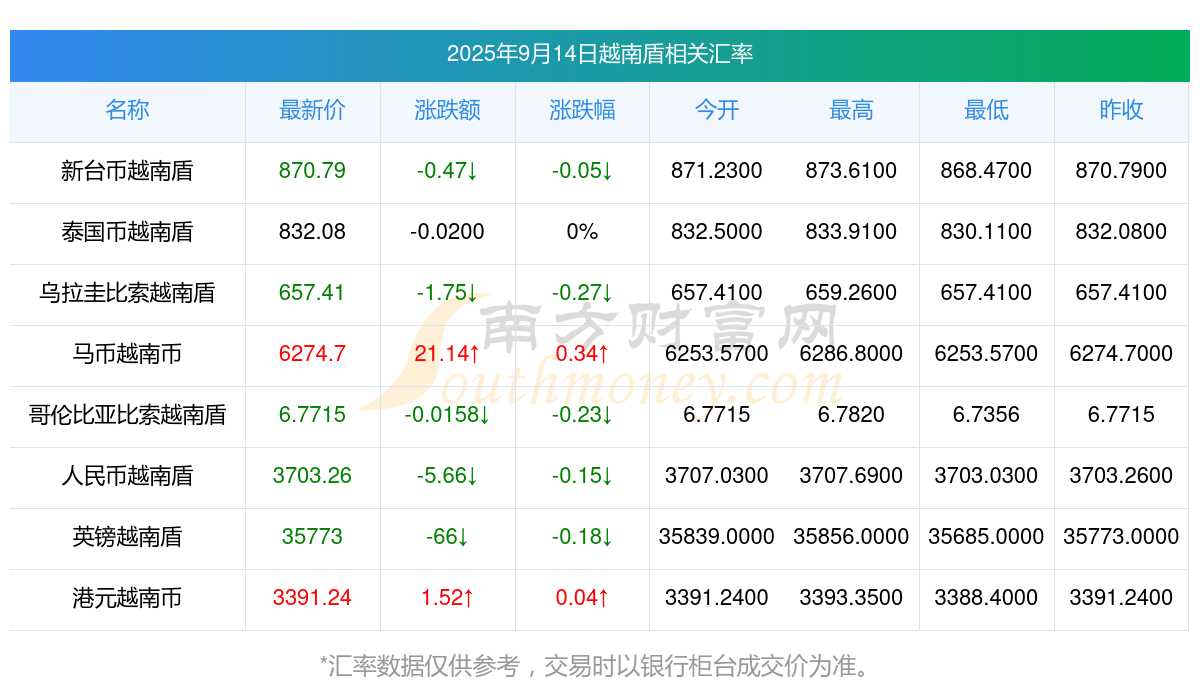Select the 最新价 column header
The image size is (1200, 698).
pos(312,110)
